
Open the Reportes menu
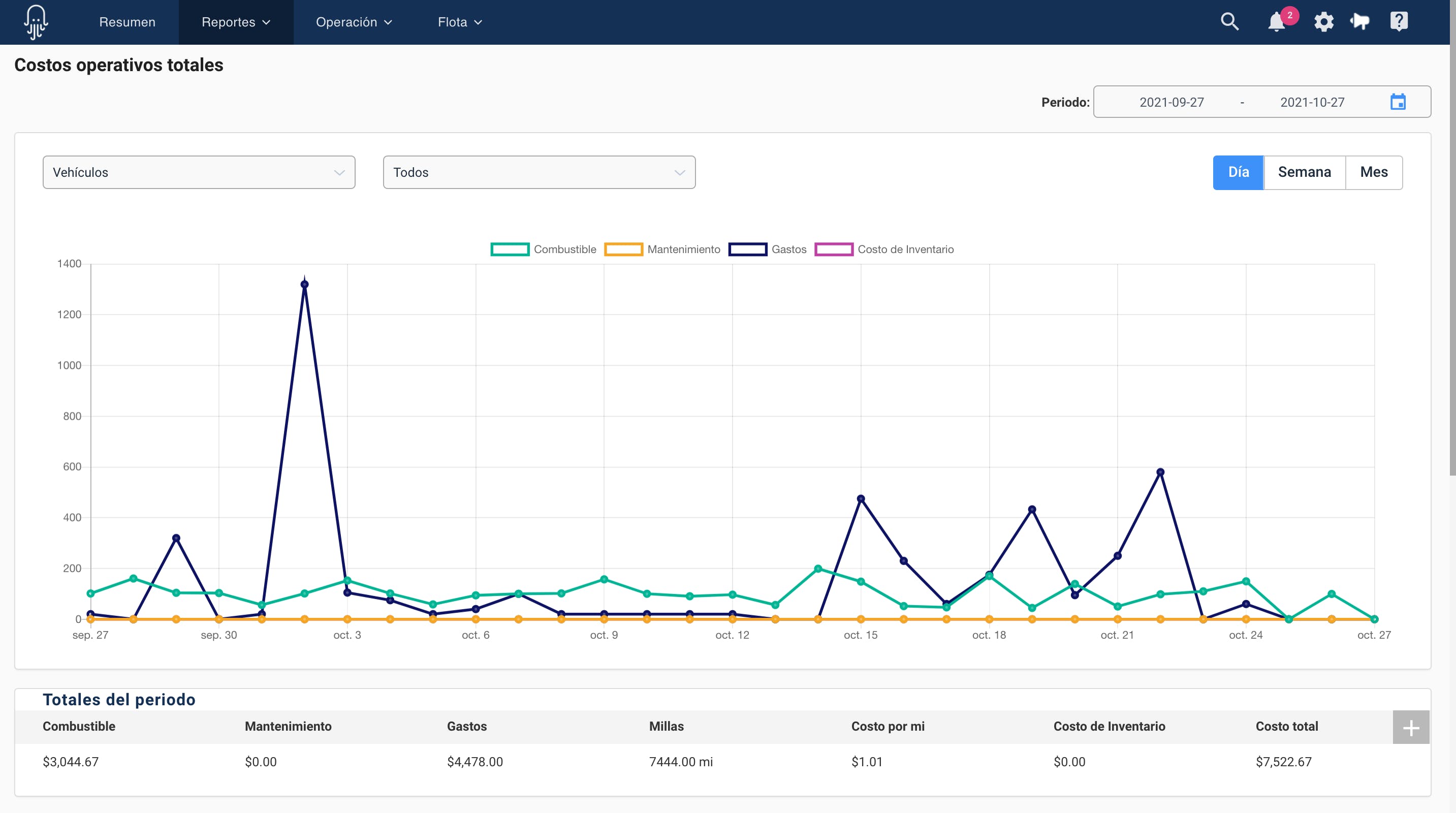tap(236, 22)
